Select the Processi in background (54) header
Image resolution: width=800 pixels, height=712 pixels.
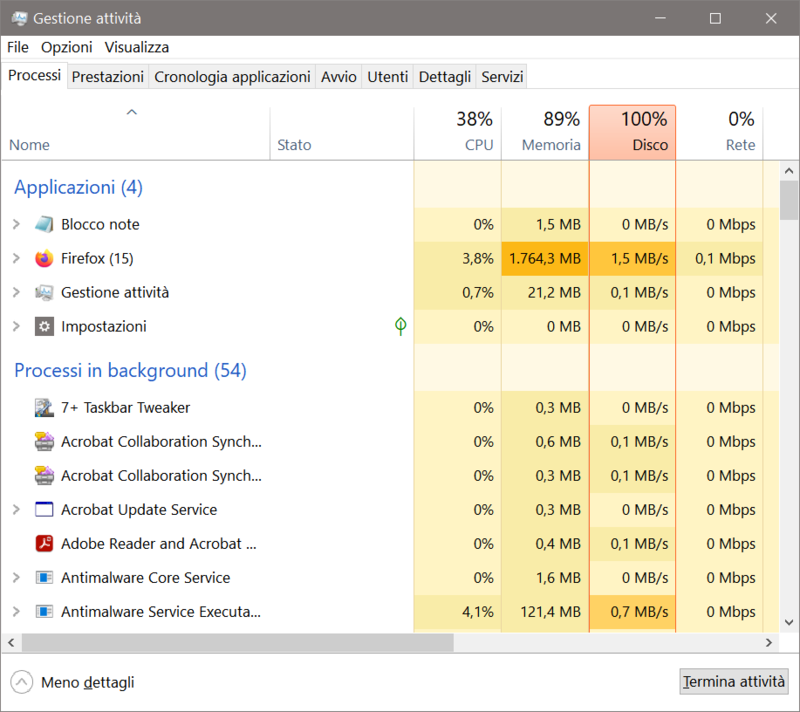coord(130,371)
